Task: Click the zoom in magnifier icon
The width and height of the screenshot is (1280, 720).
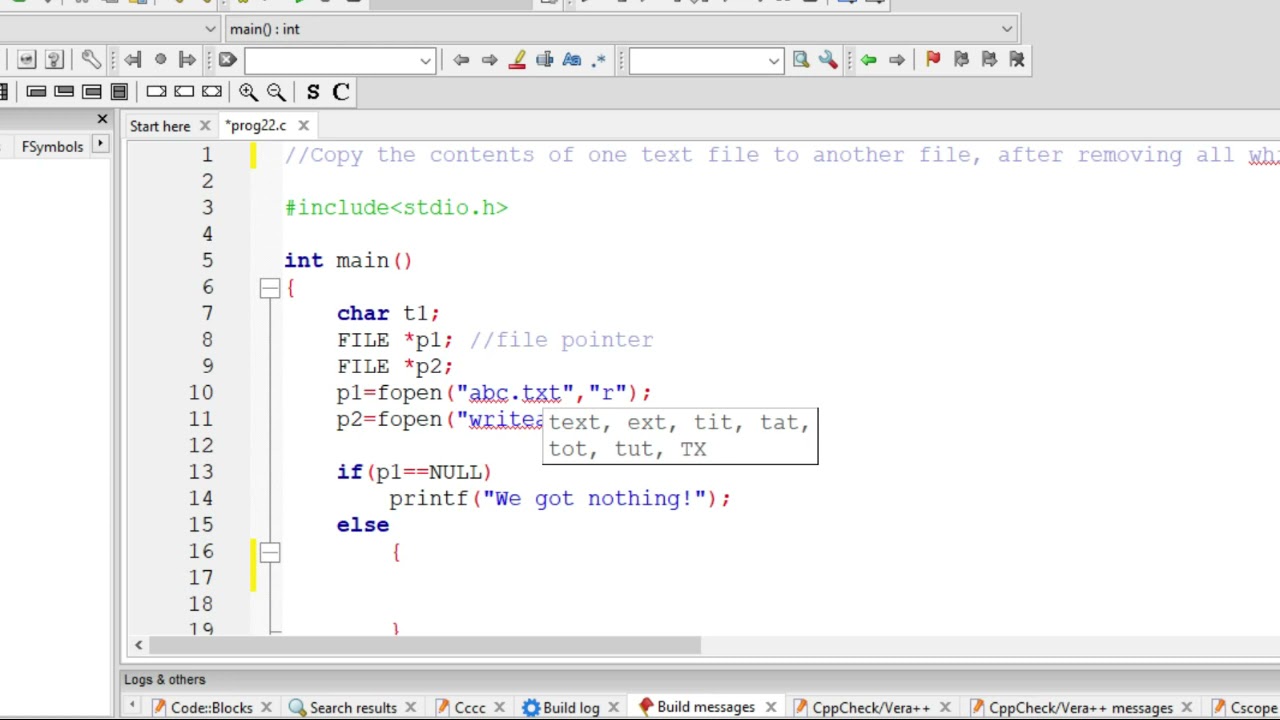Action: pos(248,92)
